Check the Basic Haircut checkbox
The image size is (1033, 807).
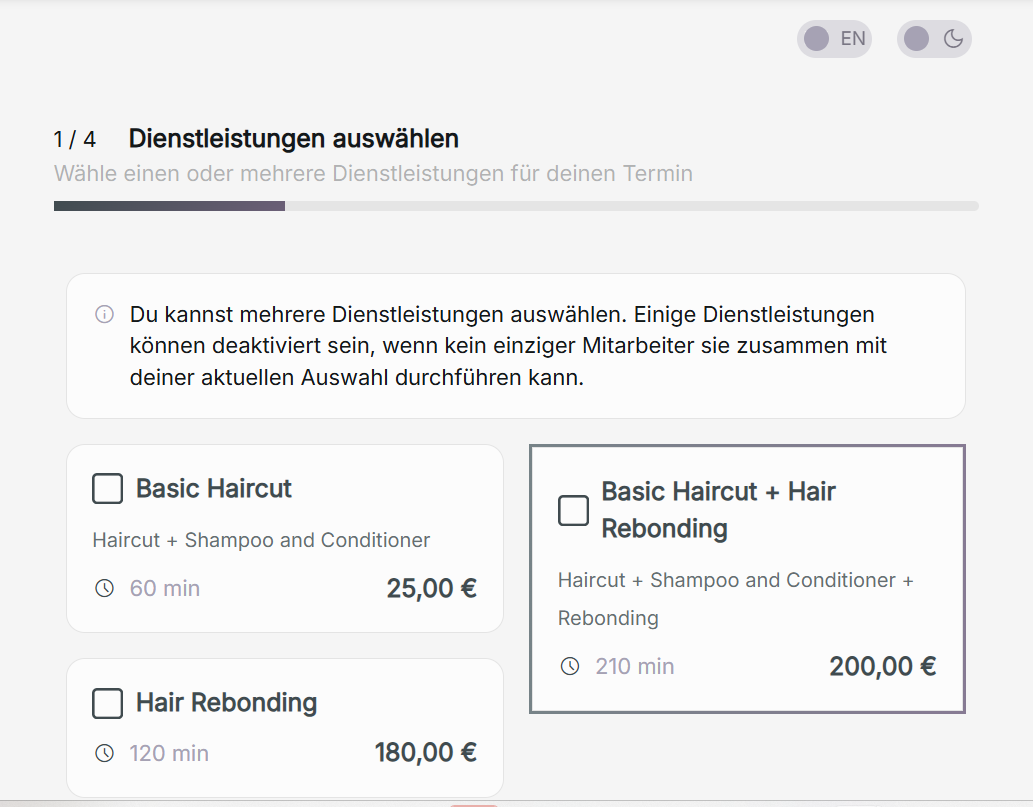point(107,489)
